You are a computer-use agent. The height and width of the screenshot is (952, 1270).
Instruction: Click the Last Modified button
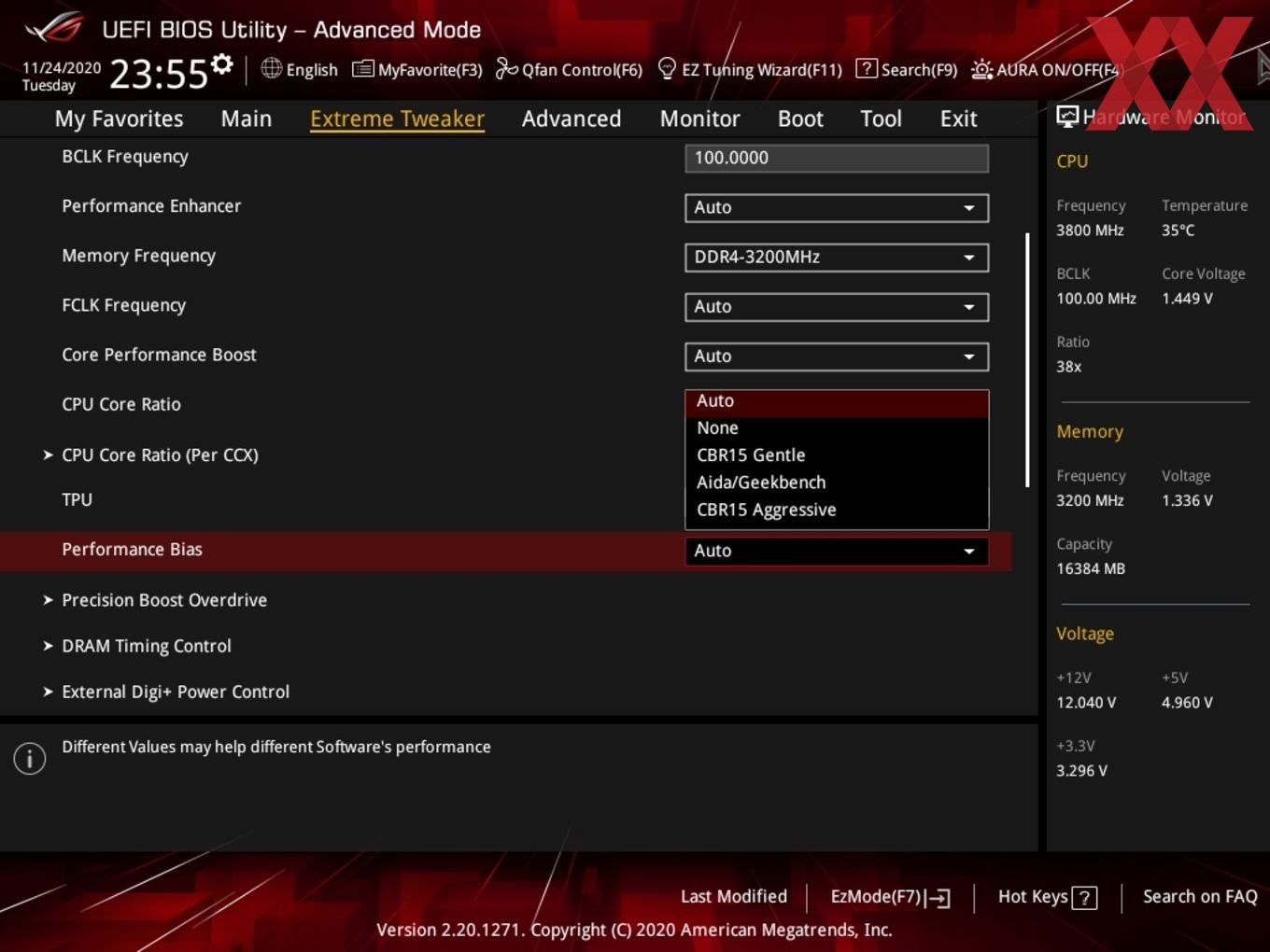(734, 897)
